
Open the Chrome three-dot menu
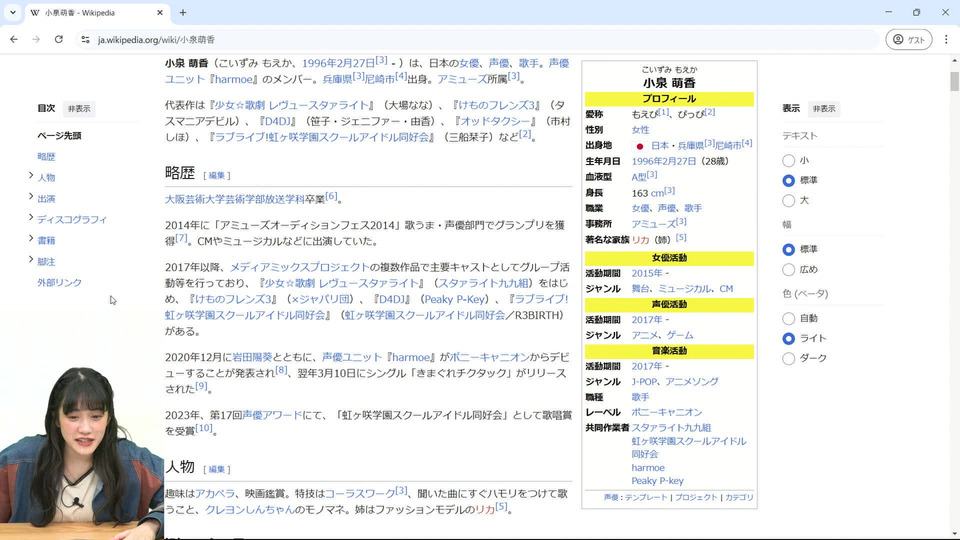(x=946, y=39)
